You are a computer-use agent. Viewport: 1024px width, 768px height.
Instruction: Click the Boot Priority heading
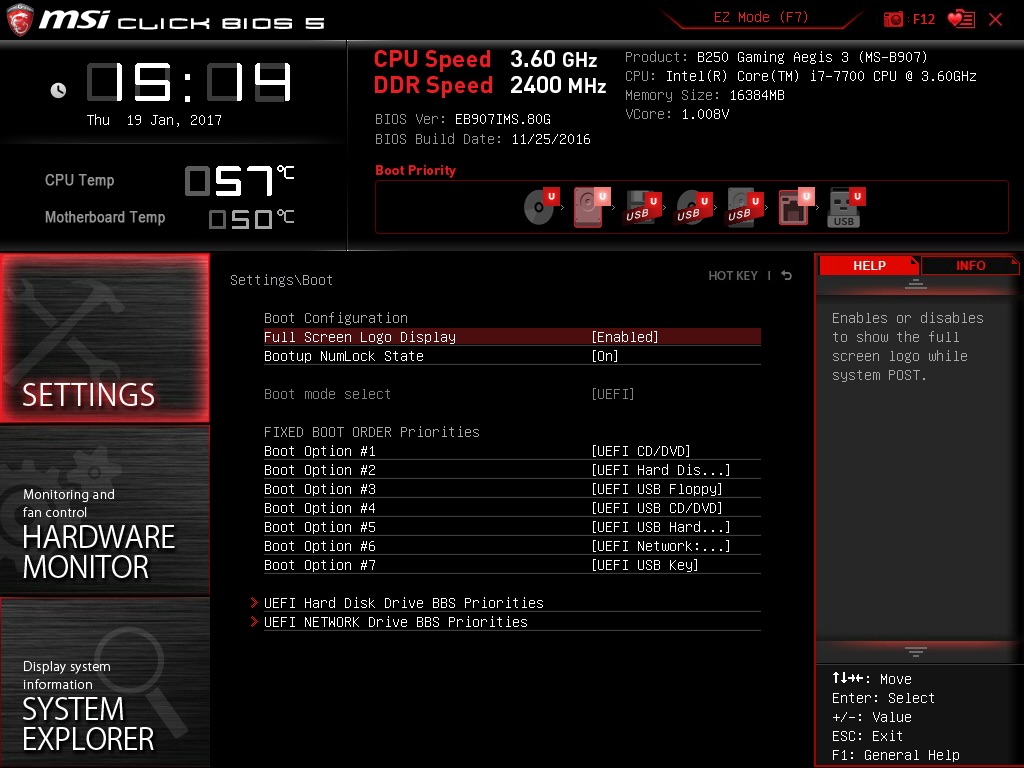[x=415, y=170]
